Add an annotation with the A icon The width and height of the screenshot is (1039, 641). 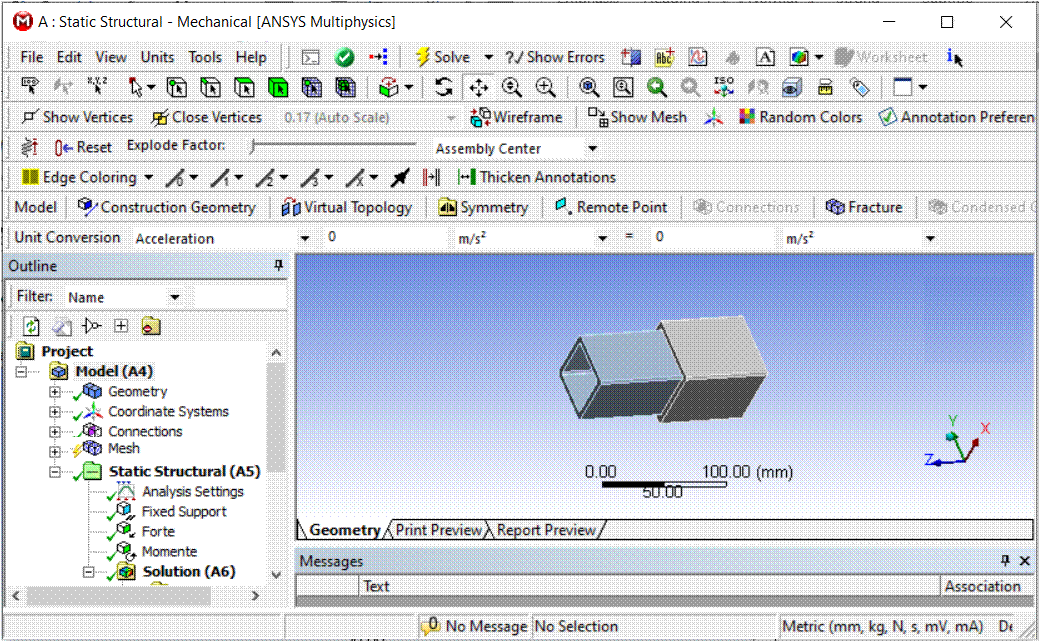765,58
